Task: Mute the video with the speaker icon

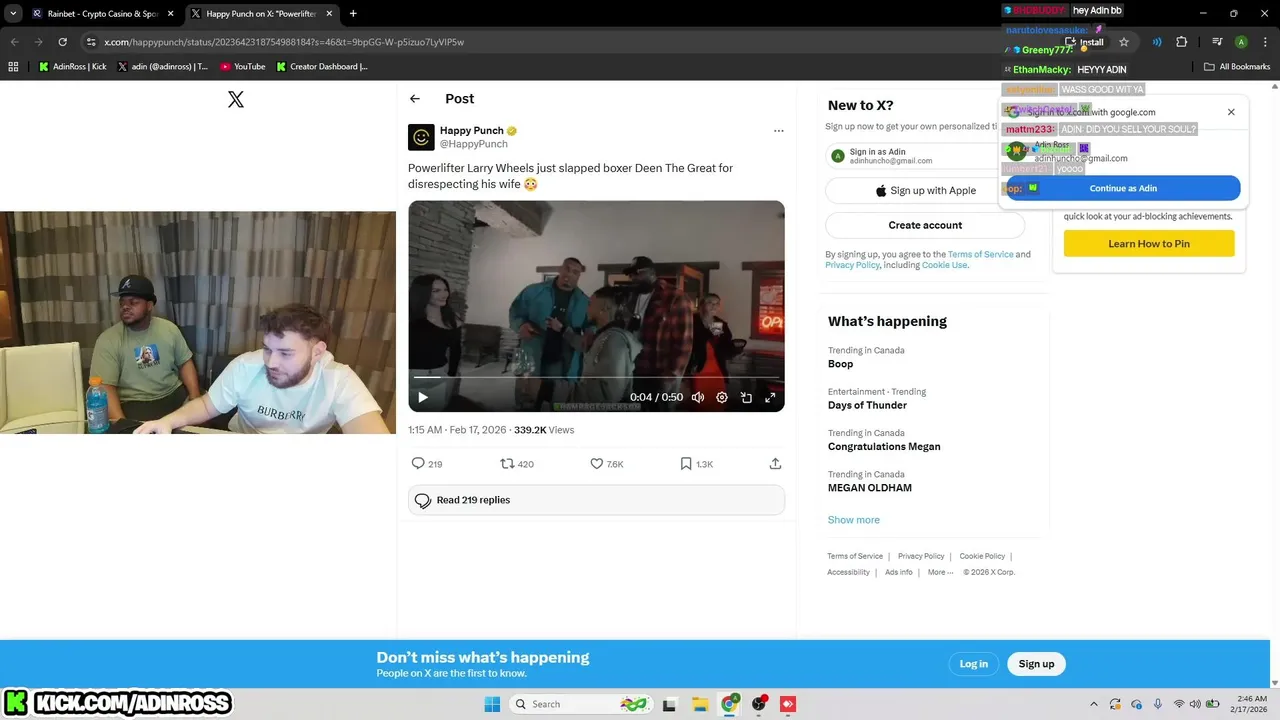Action: point(698,397)
